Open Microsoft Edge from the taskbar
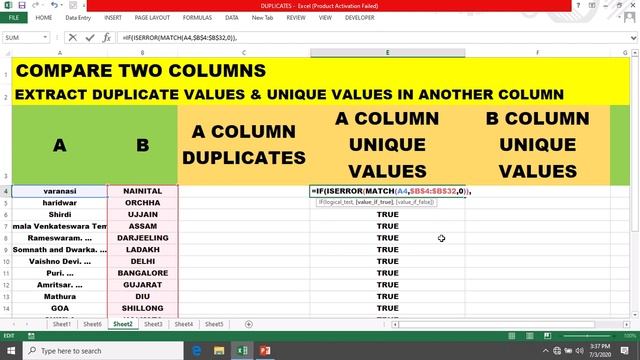 196,351
